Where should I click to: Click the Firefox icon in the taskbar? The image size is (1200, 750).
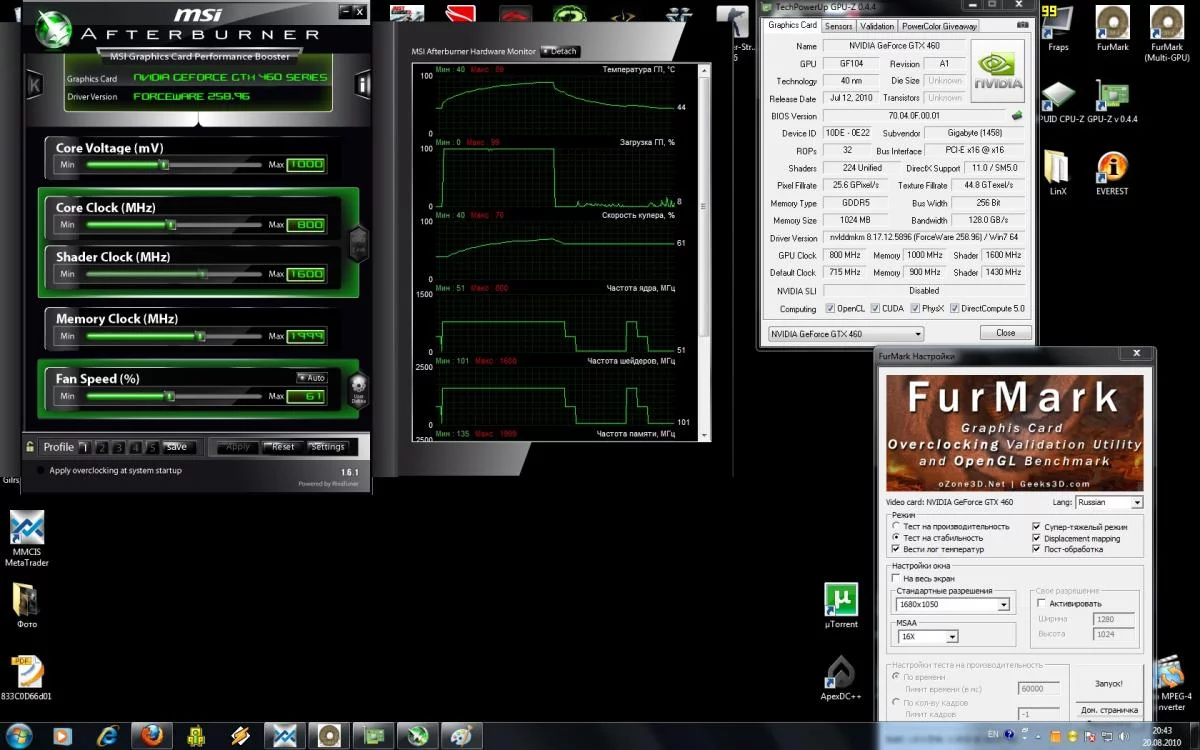click(151, 736)
